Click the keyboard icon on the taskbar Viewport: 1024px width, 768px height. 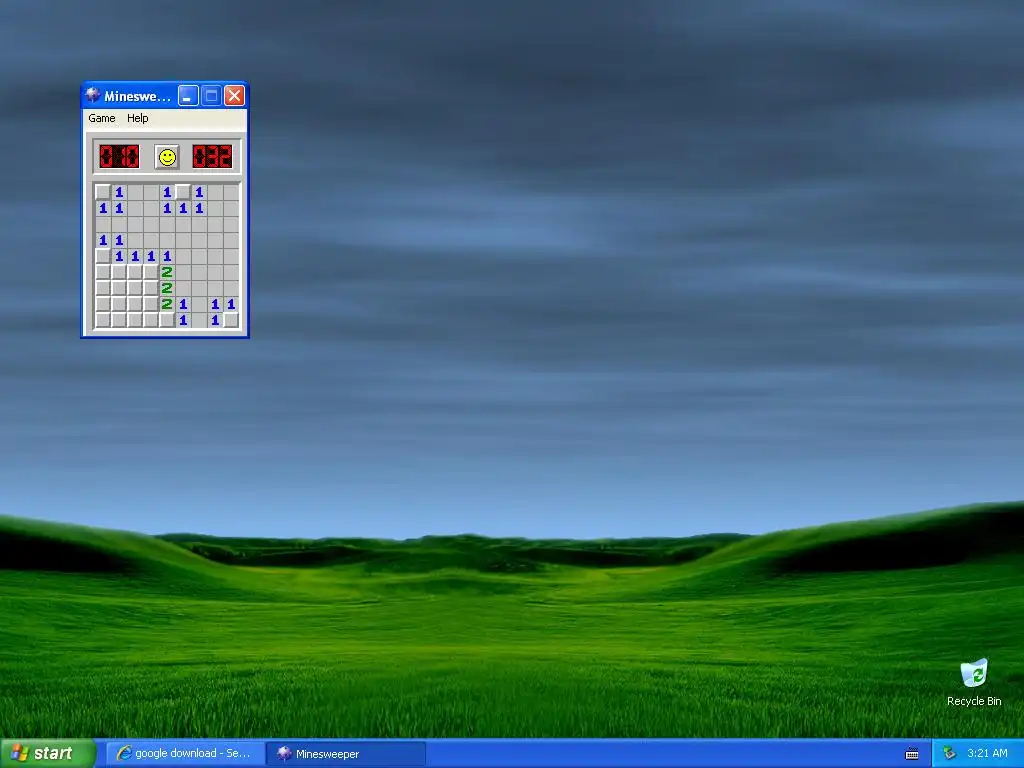coord(912,754)
